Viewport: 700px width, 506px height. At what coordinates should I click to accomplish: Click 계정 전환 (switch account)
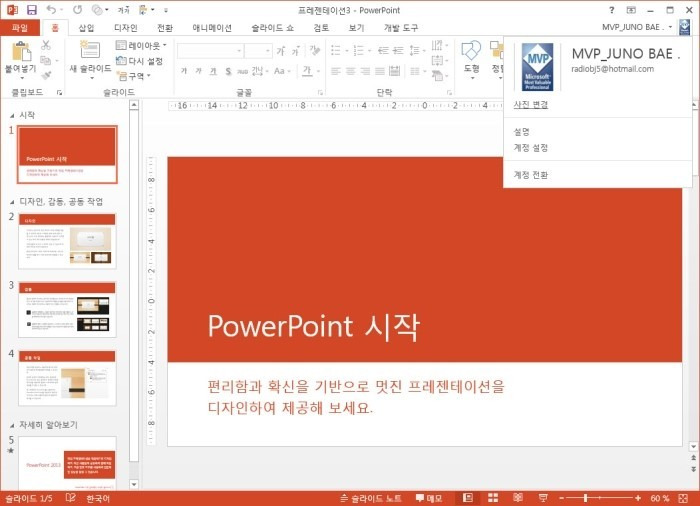click(x=530, y=175)
